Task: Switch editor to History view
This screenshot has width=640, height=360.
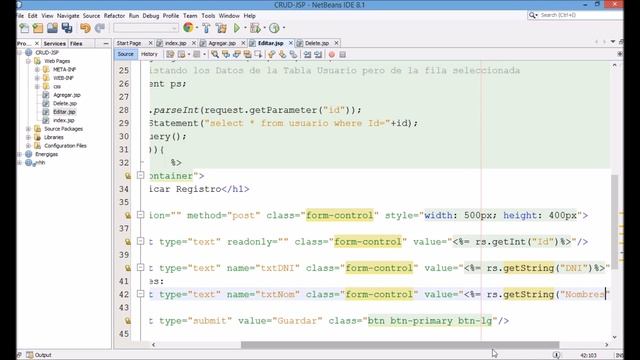Action: (x=149, y=54)
